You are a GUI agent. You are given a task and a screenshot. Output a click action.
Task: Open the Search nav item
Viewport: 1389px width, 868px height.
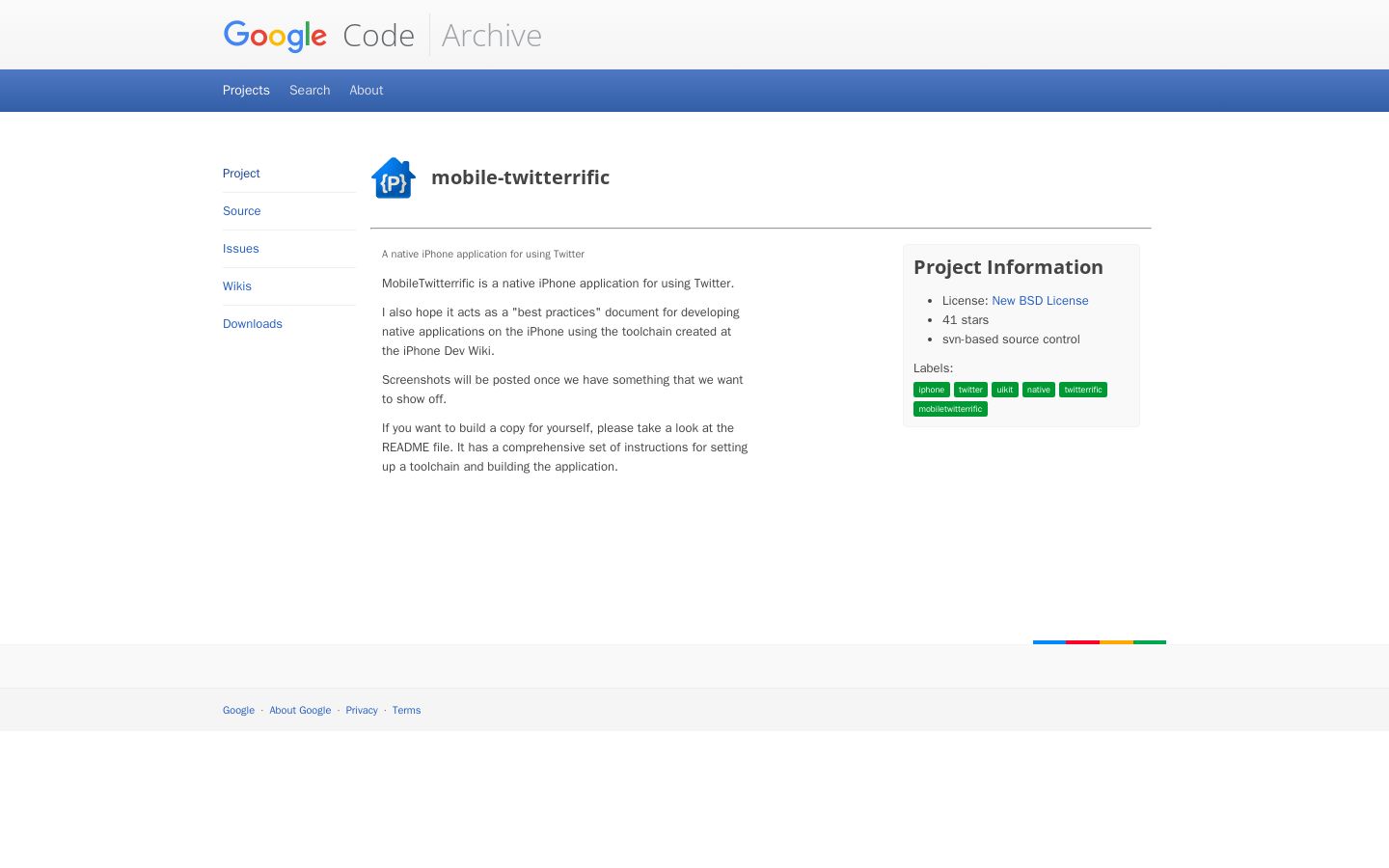click(x=310, y=91)
